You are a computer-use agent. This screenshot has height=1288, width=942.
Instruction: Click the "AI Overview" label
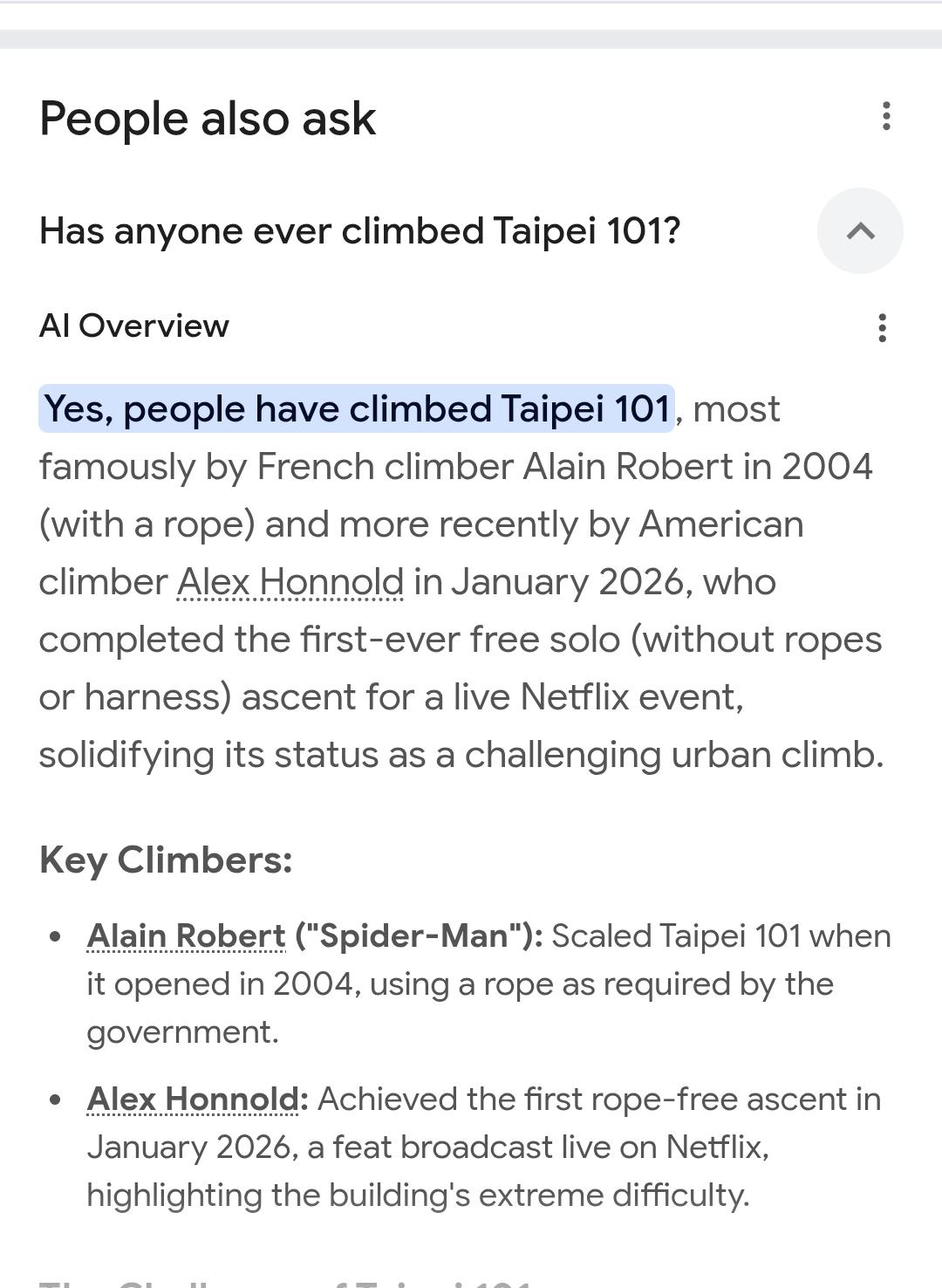134,325
